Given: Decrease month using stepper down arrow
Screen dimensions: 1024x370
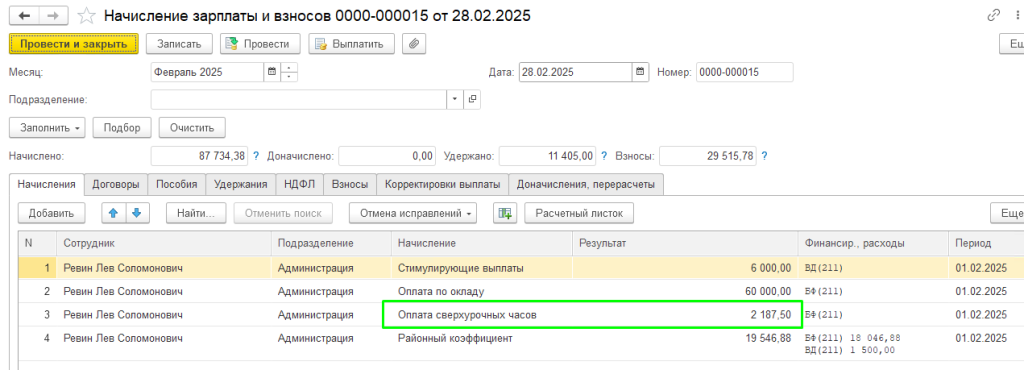Looking at the screenshot, I should 289,77.
